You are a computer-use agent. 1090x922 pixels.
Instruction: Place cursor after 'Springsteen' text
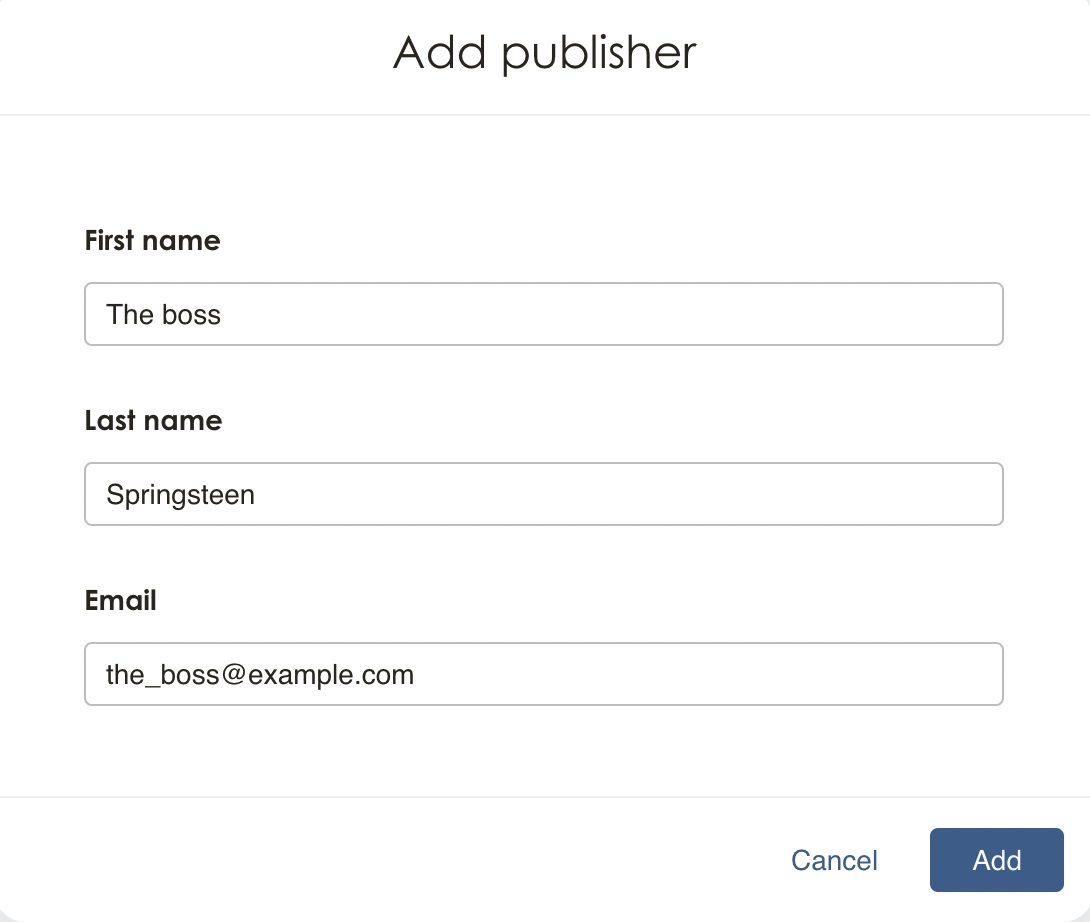[x=257, y=494]
